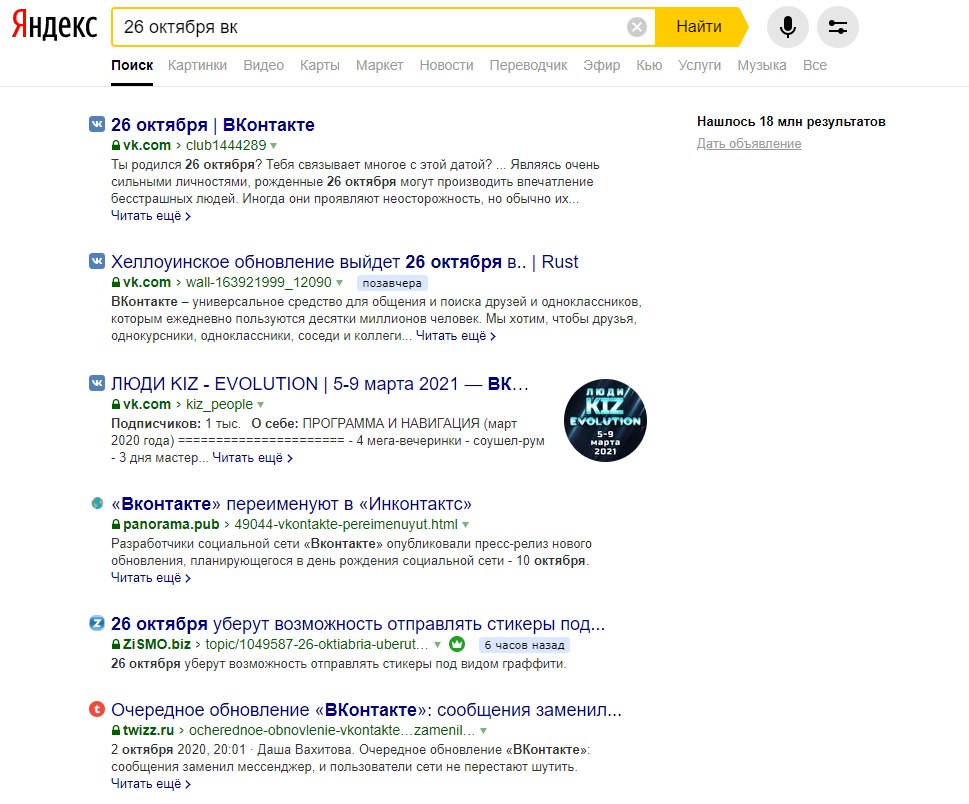Open 'ЛЮДИ KIZ - EVOLUTION' result title
The height and width of the screenshot is (804, 969).
[x=320, y=384]
